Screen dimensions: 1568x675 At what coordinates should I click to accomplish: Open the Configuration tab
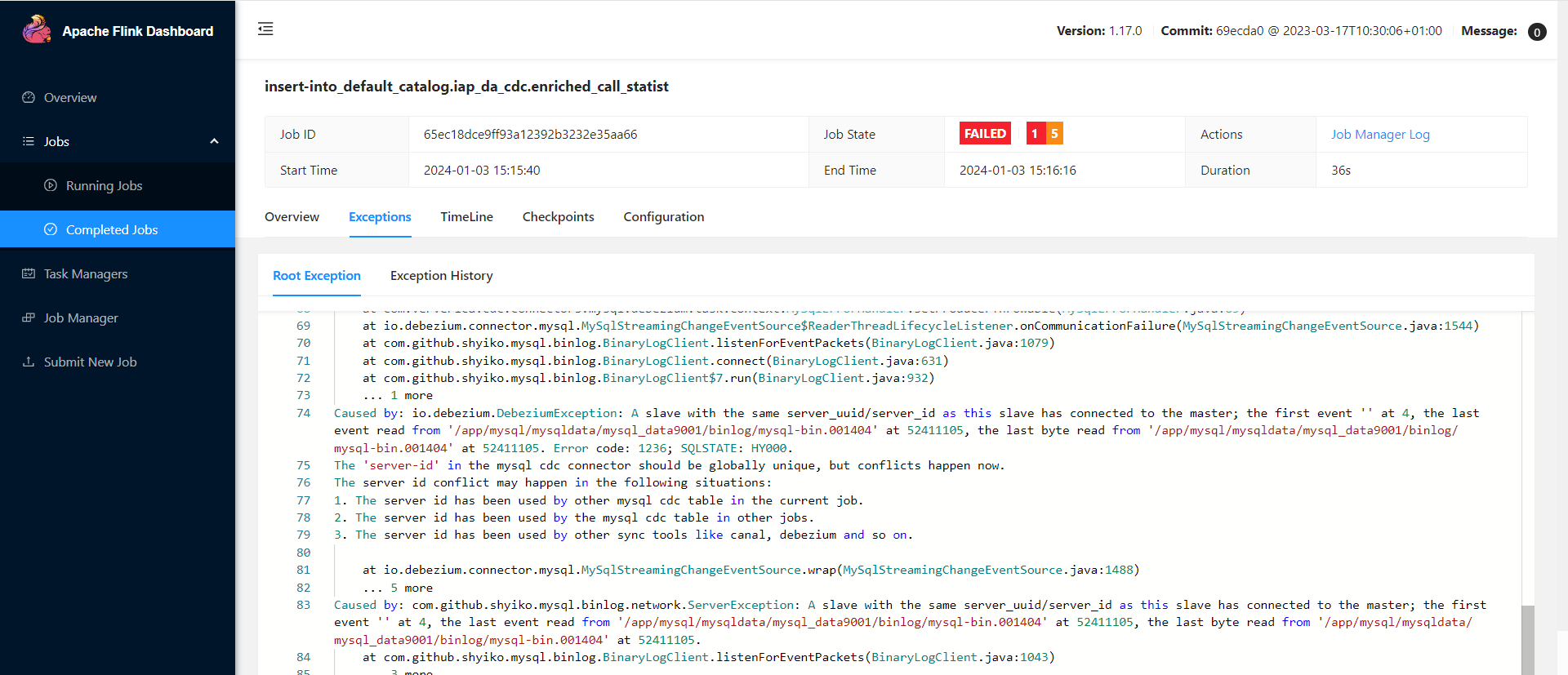[663, 216]
